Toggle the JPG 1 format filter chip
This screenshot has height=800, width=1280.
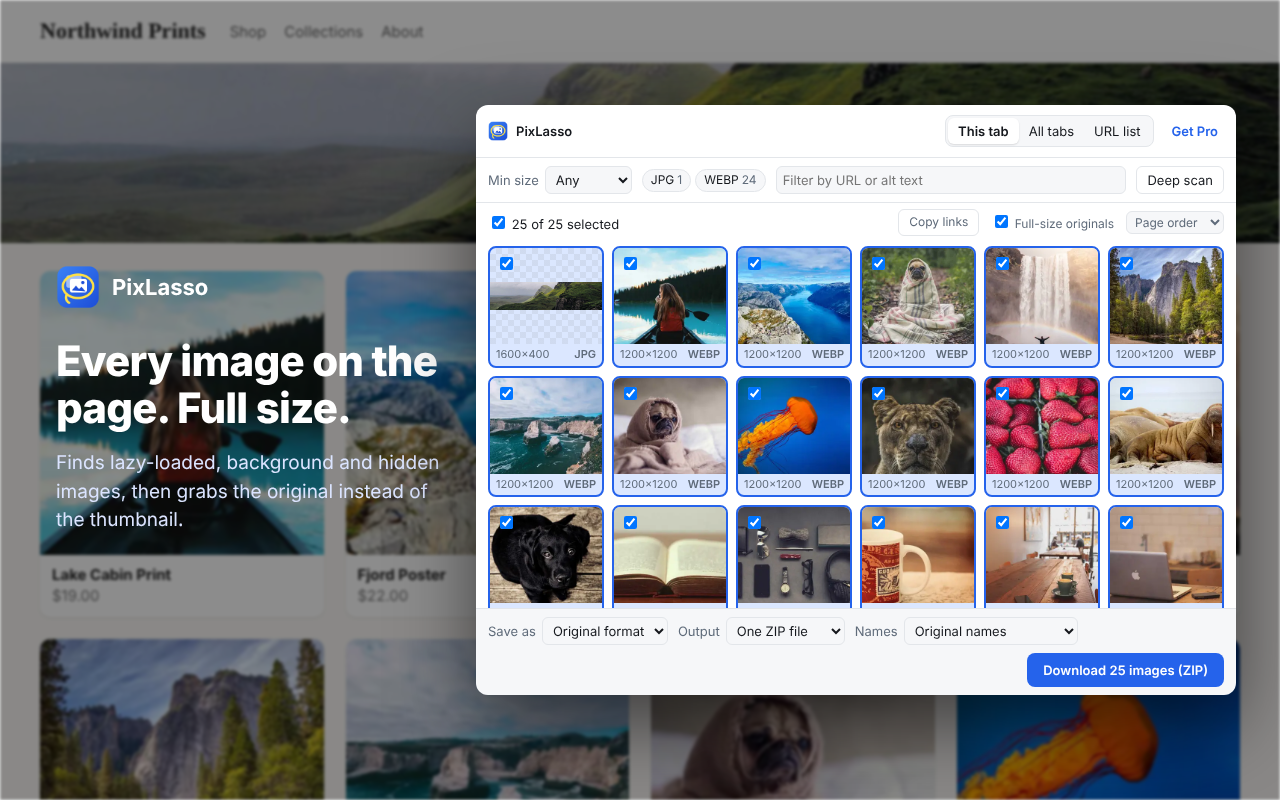coord(666,180)
